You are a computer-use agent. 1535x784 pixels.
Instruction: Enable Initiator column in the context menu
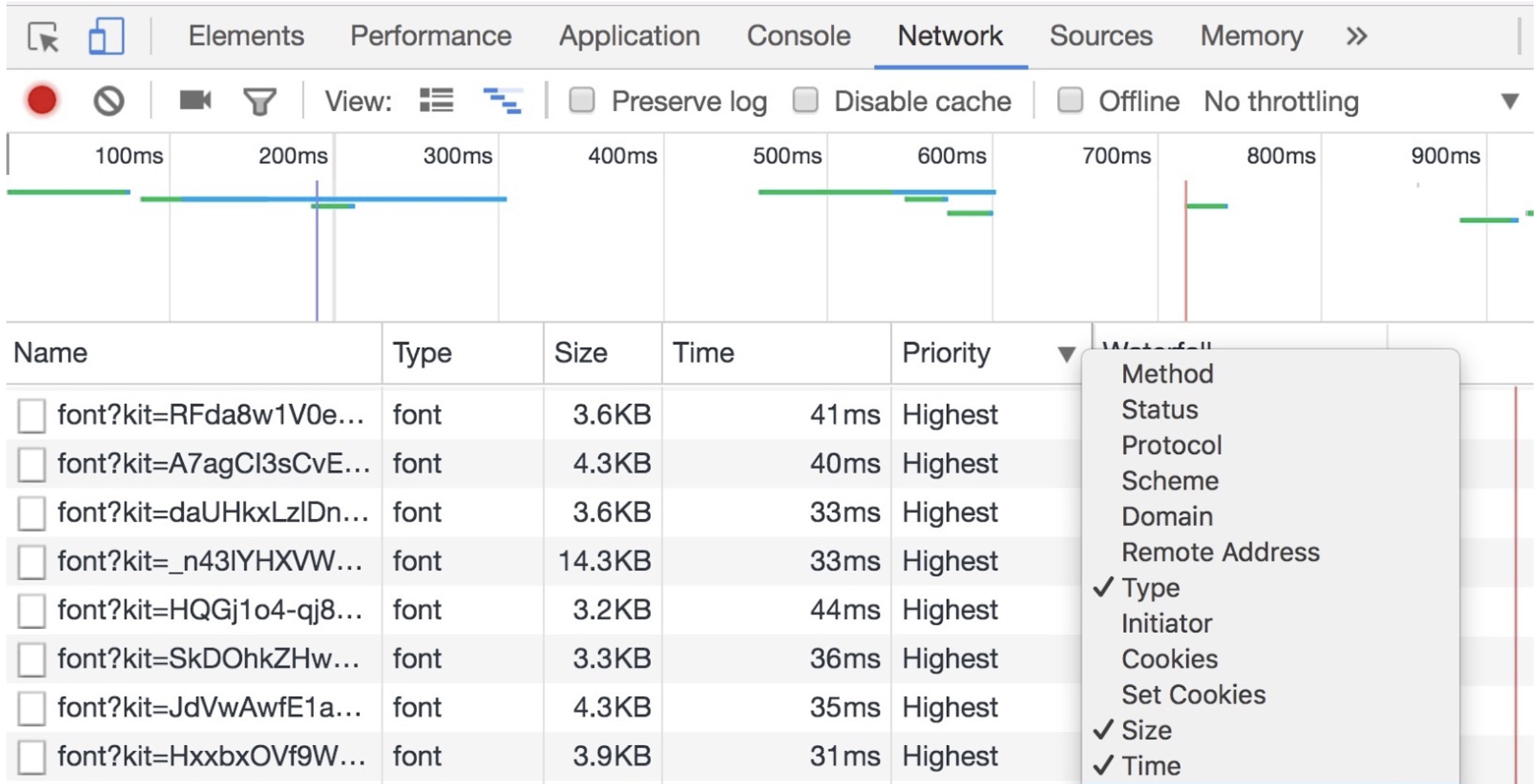pyautogui.click(x=1166, y=623)
